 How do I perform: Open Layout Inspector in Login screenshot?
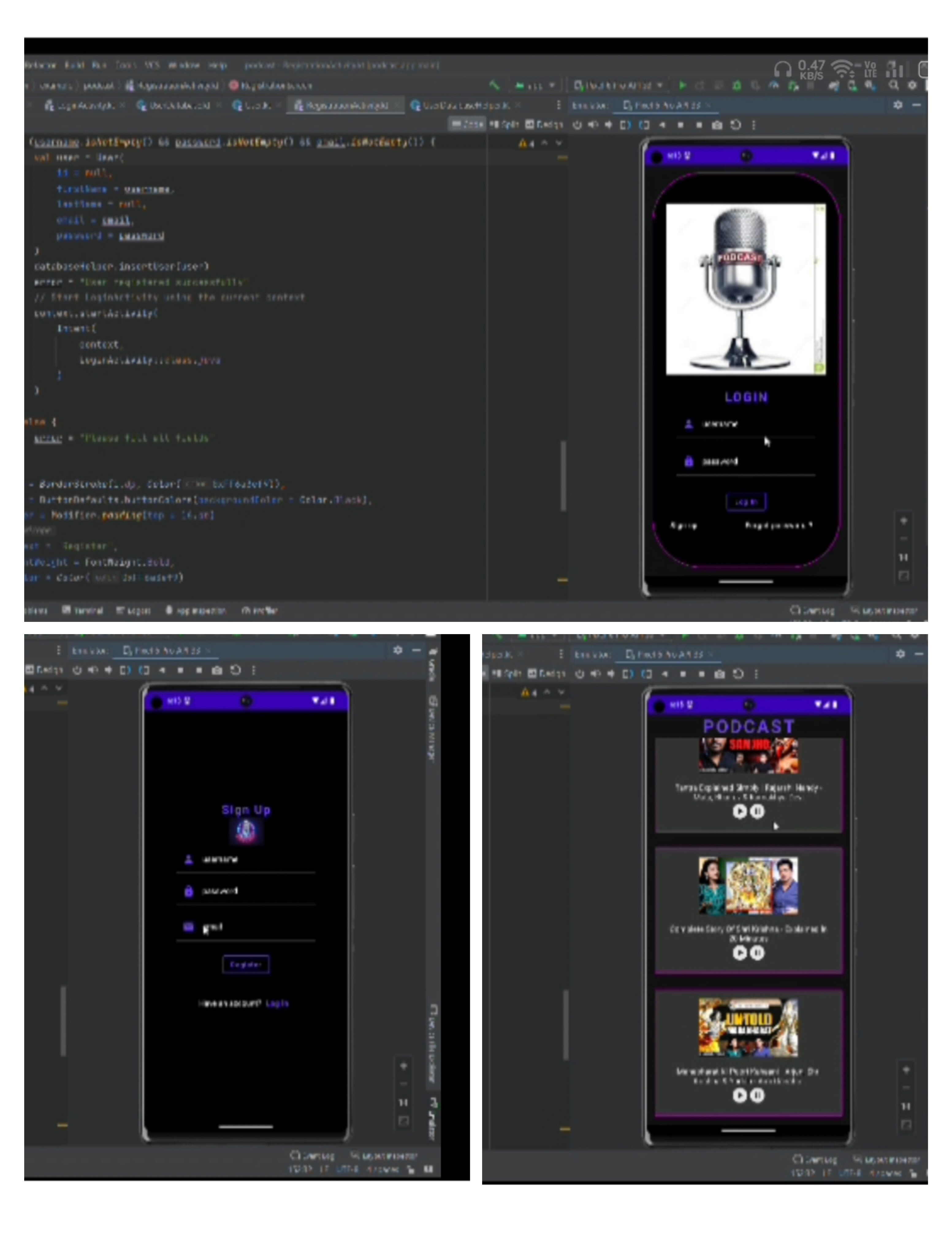pyautogui.click(x=884, y=611)
